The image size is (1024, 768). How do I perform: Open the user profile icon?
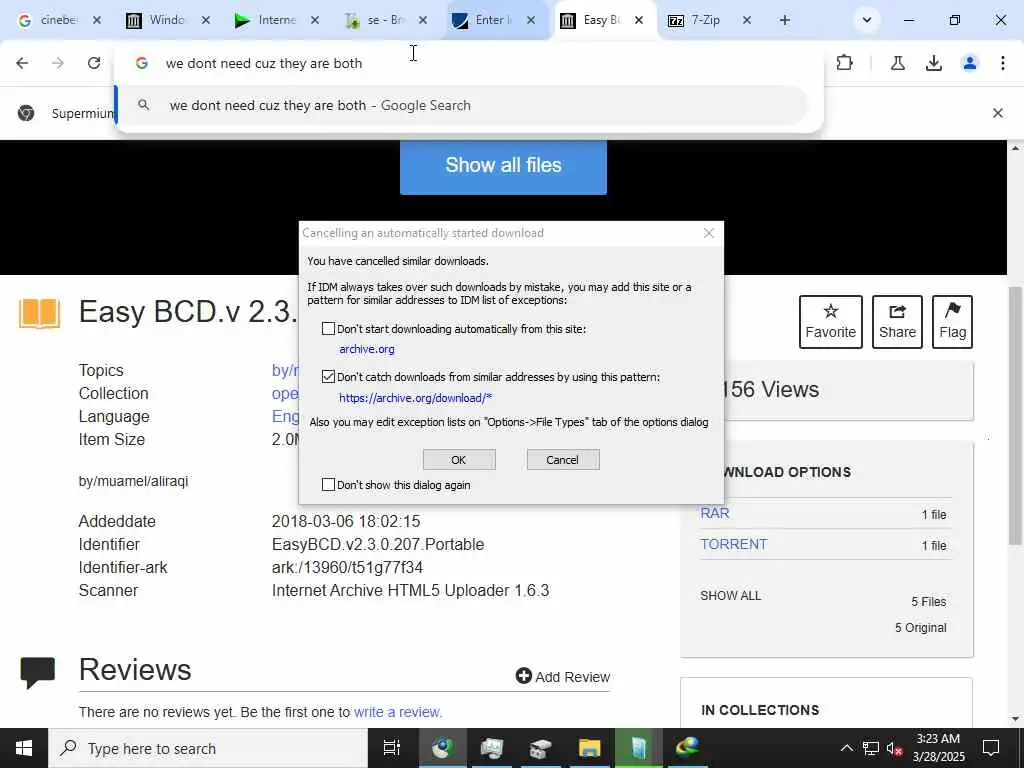970,63
